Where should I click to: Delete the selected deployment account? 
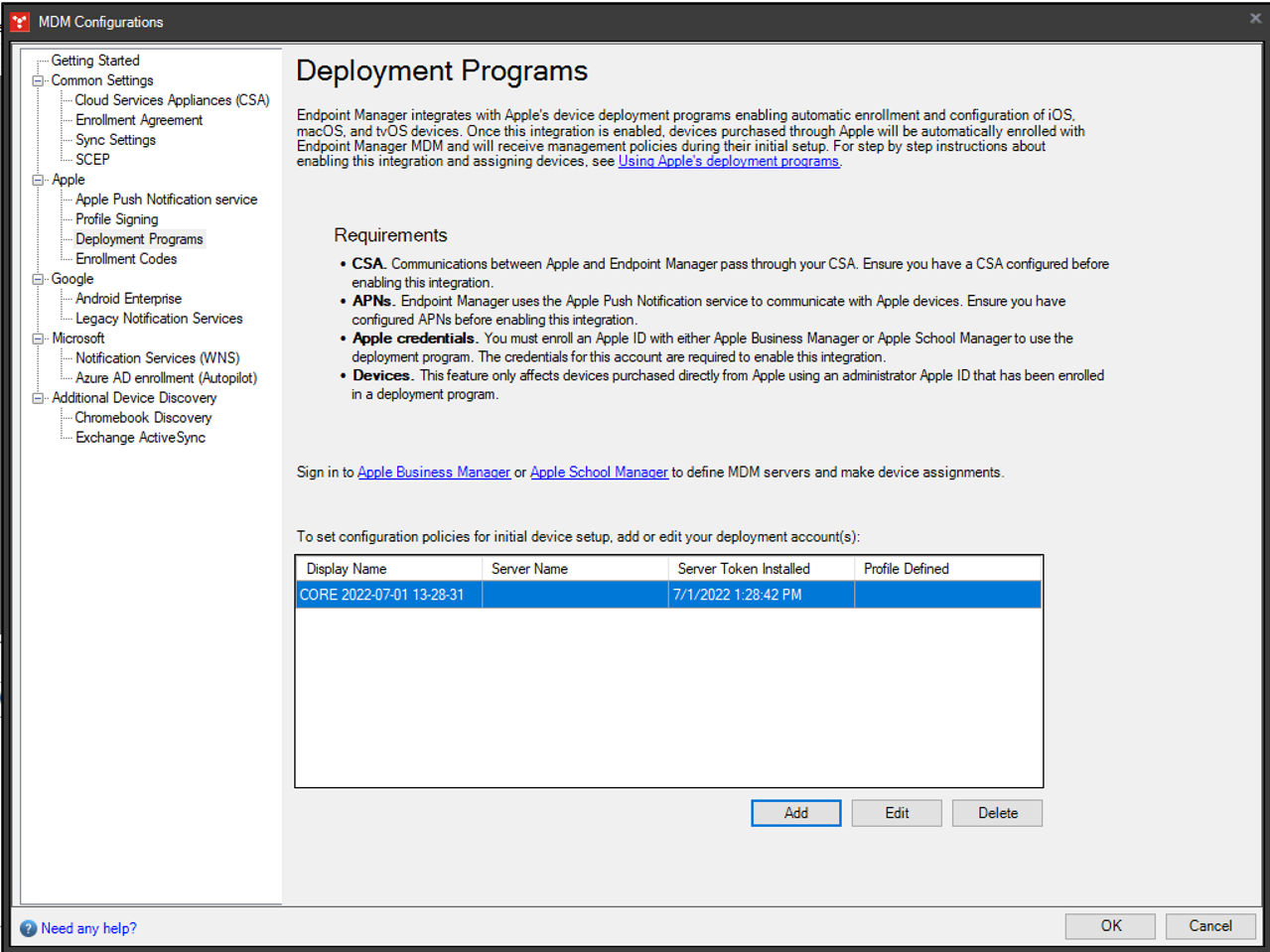[x=997, y=813]
